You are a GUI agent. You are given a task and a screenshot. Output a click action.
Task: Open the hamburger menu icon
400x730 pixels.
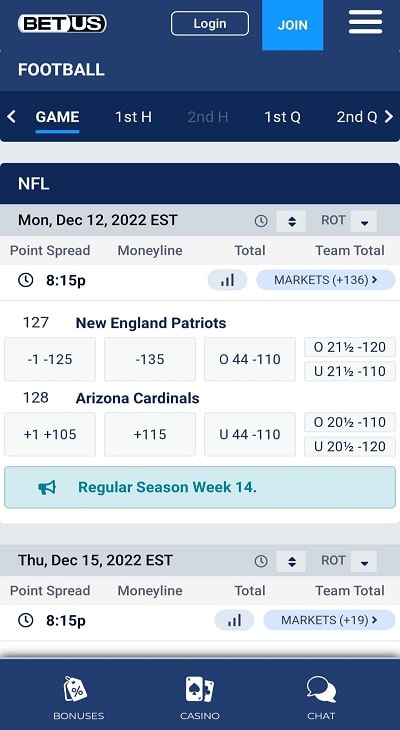click(366, 22)
